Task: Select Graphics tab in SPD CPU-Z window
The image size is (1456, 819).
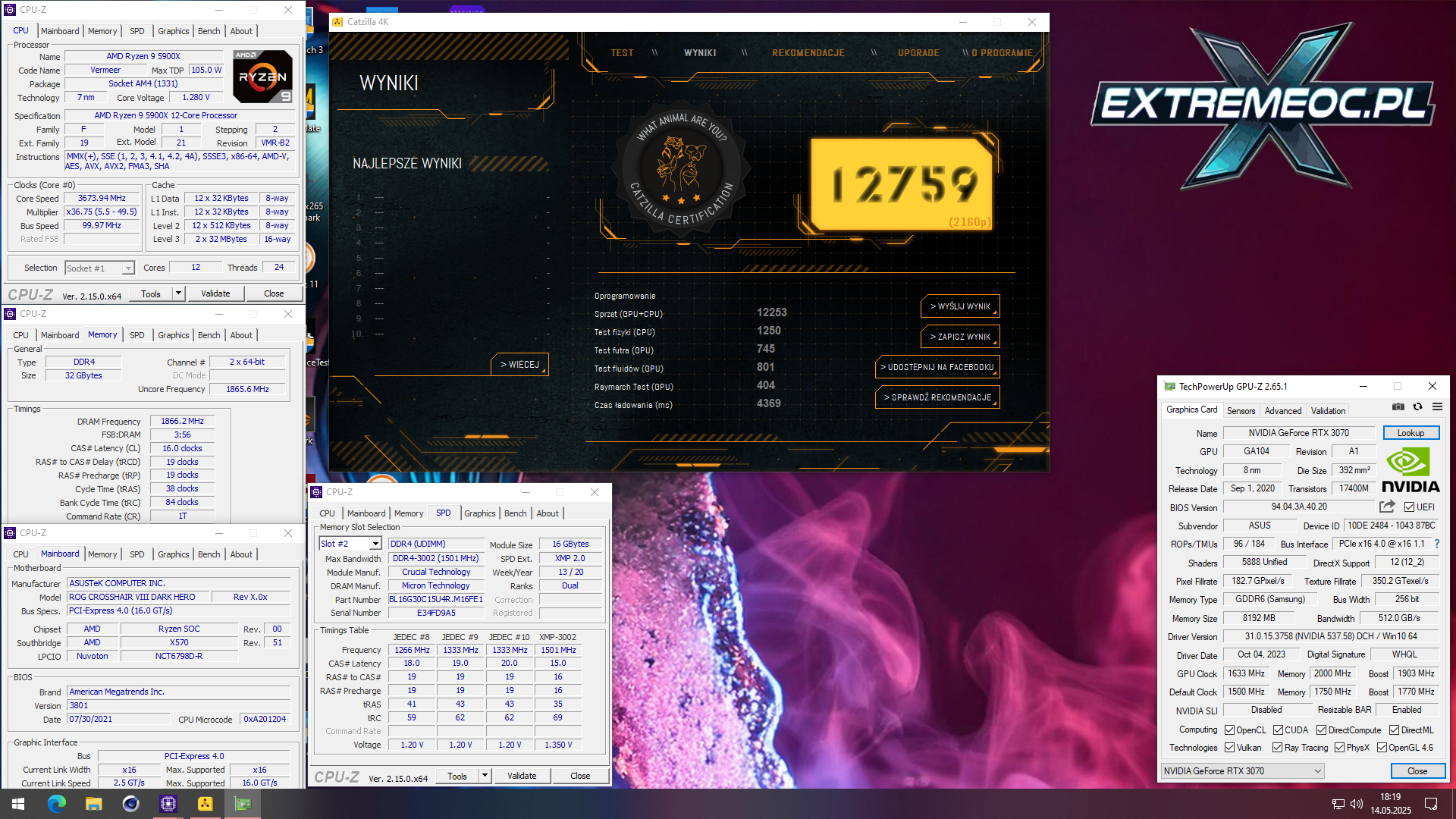Action: pos(479,513)
